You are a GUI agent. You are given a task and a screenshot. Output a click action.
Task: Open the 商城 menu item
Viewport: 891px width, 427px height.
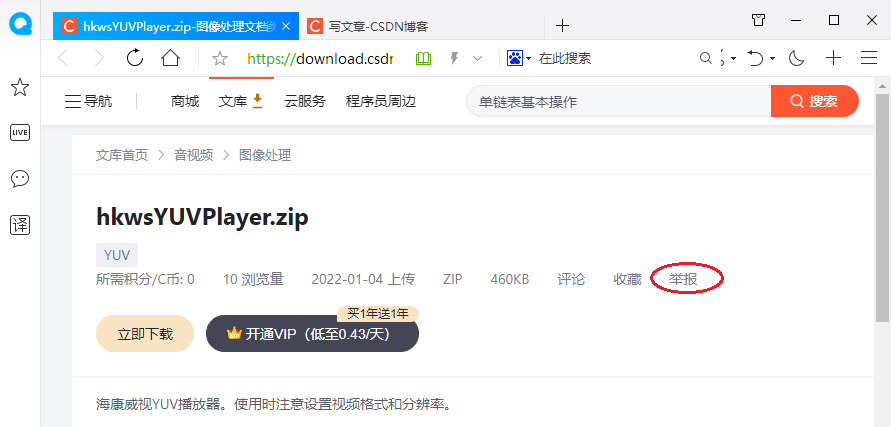pos(185,102)
